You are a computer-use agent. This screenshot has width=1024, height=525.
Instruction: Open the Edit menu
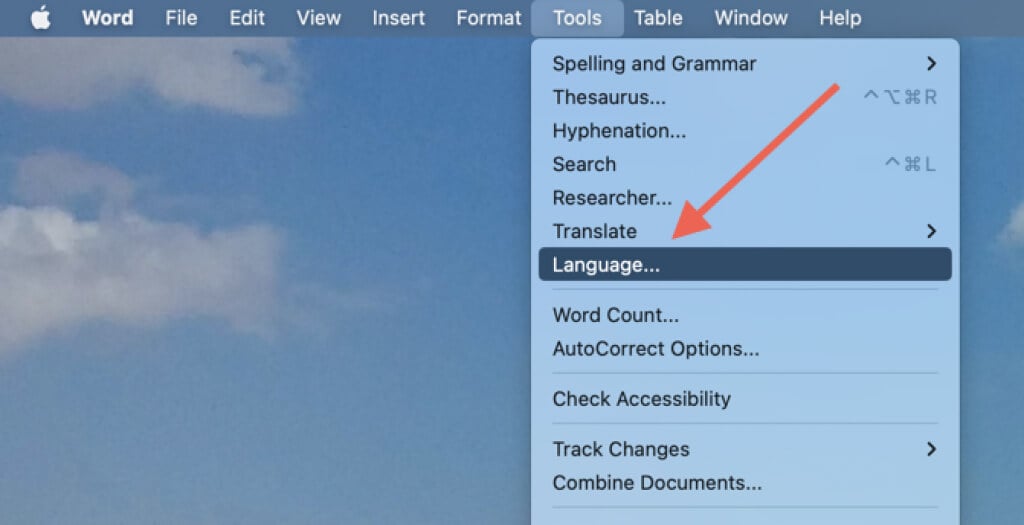click(x=247, y=18)
